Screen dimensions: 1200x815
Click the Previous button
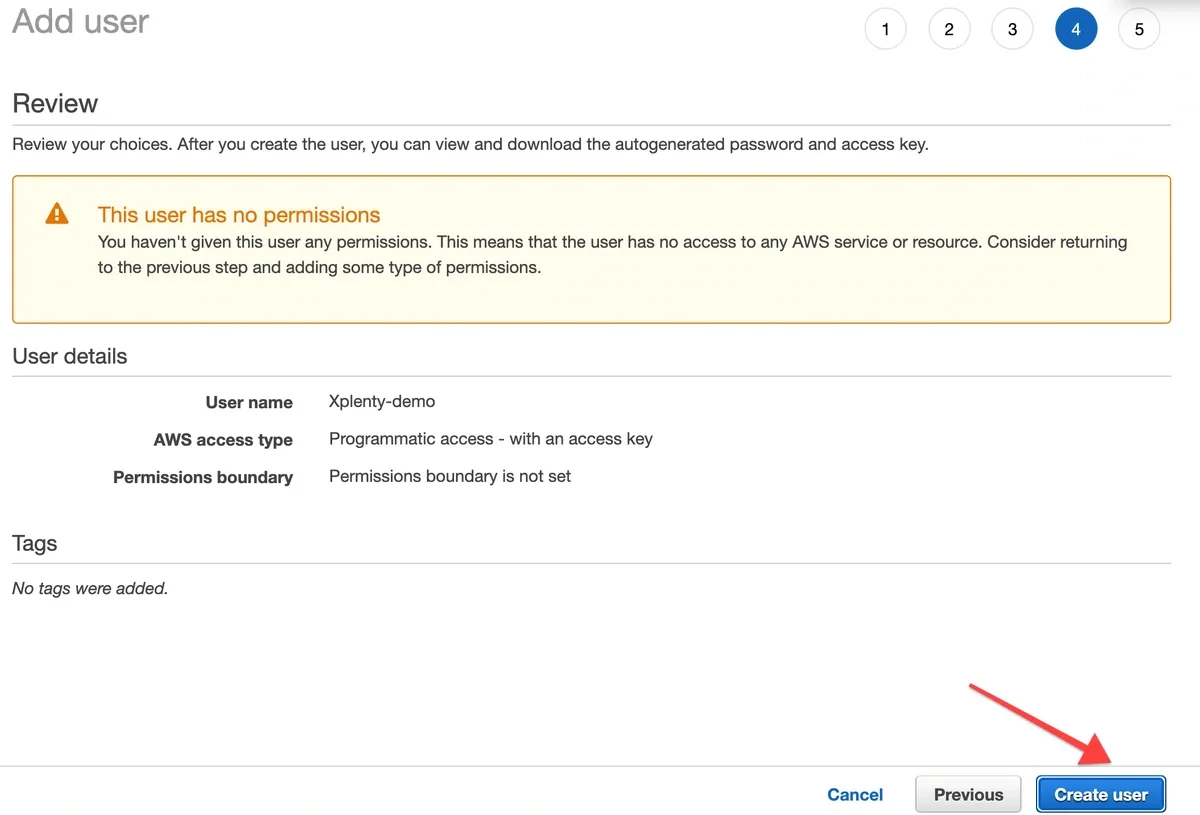click(x=967, y=794)
